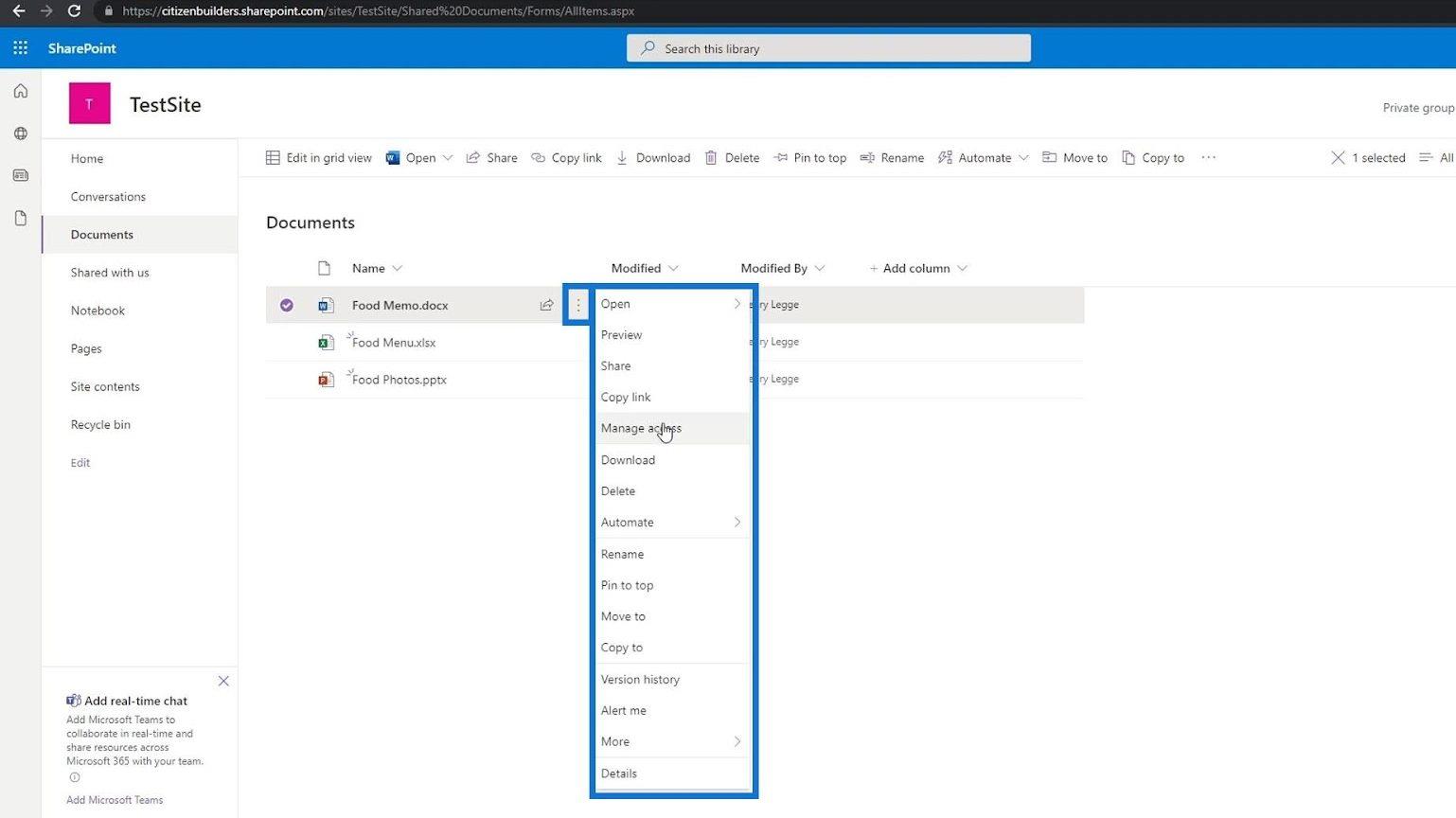The height and width of the screenshot is (818, 1456).
Task: Go back with browser back arrow
Action: [18, 11]
